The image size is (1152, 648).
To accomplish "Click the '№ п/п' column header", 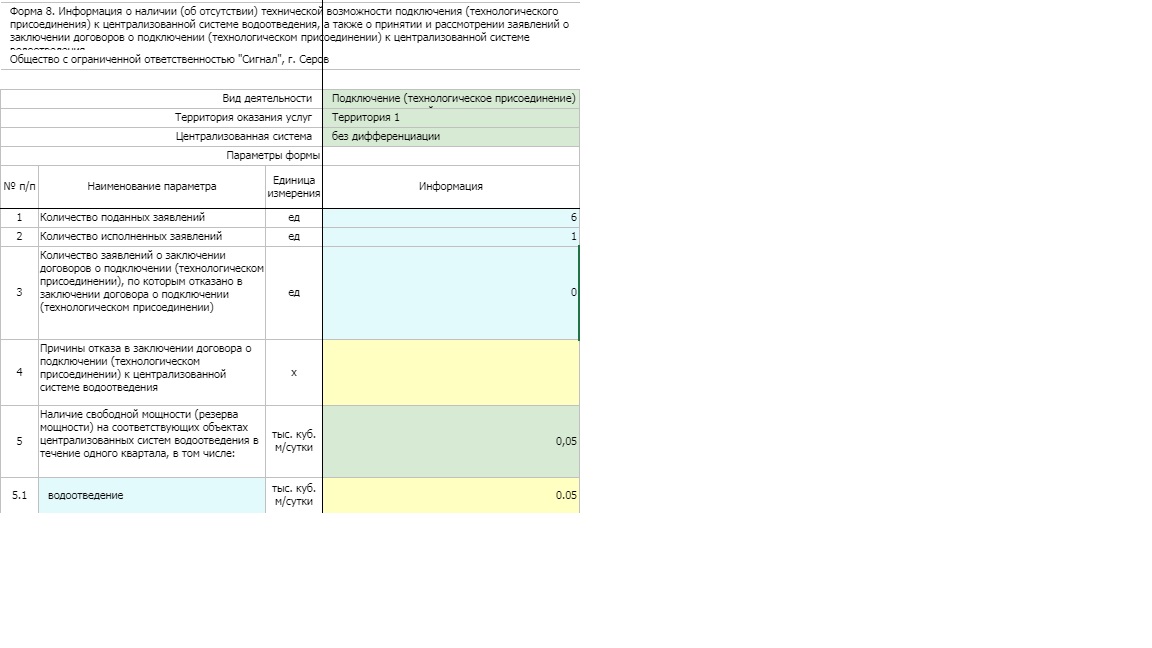I will coord(19,187).
